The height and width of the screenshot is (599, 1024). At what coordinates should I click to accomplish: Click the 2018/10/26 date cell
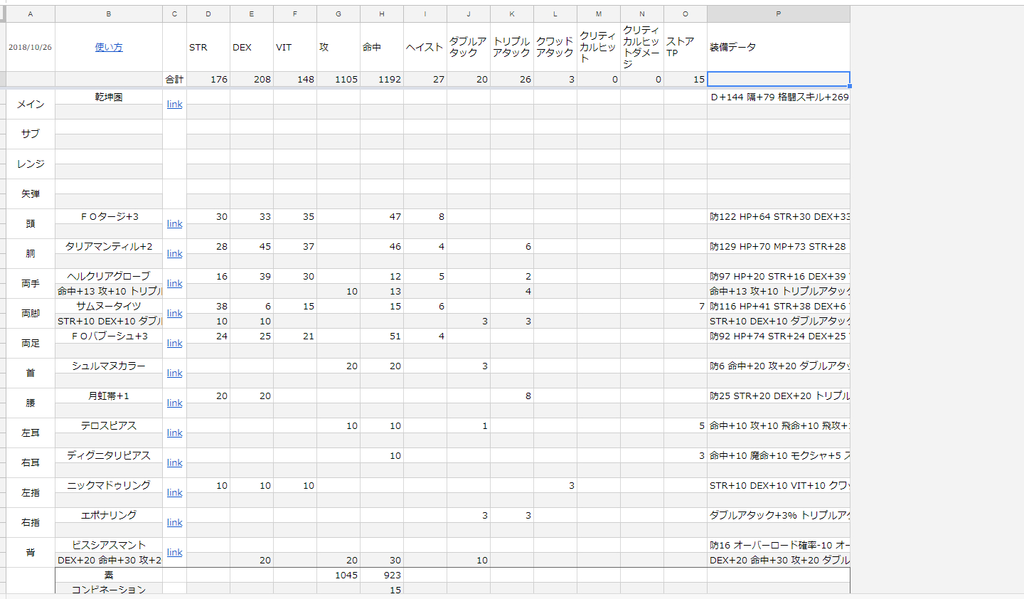click(x=30, y=47)
